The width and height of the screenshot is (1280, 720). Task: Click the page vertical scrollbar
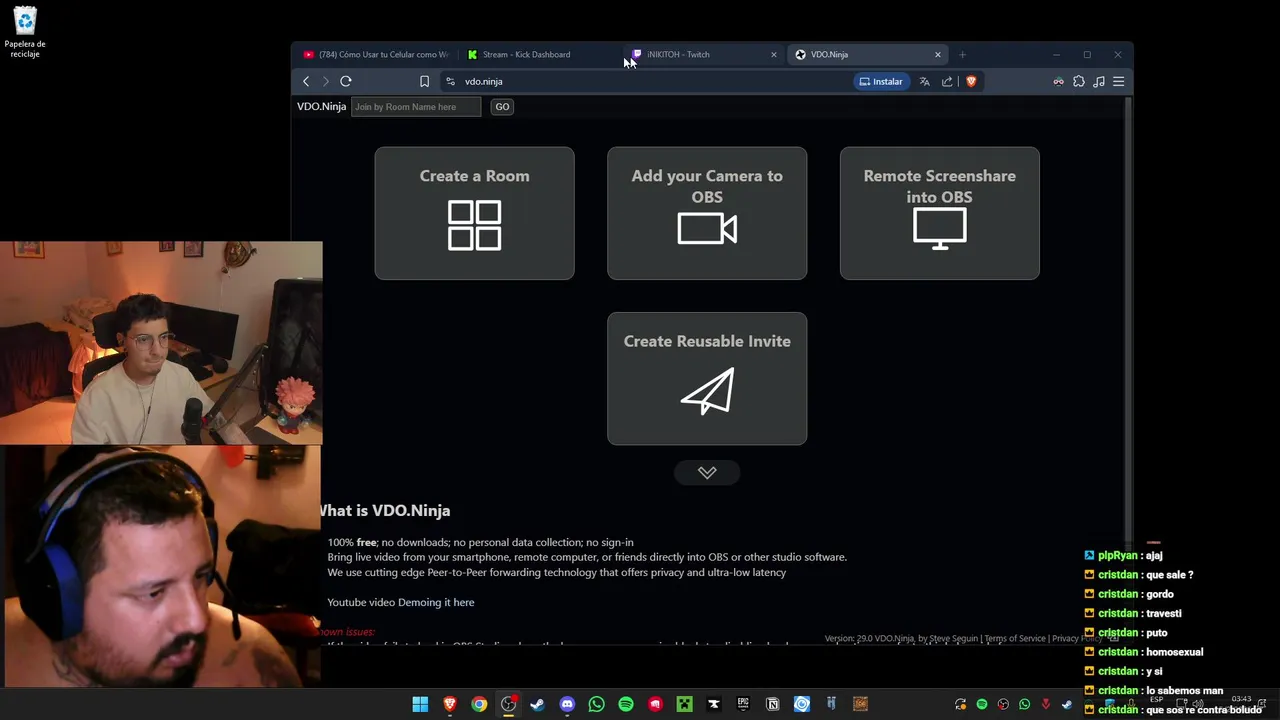tap(1129, 318)
